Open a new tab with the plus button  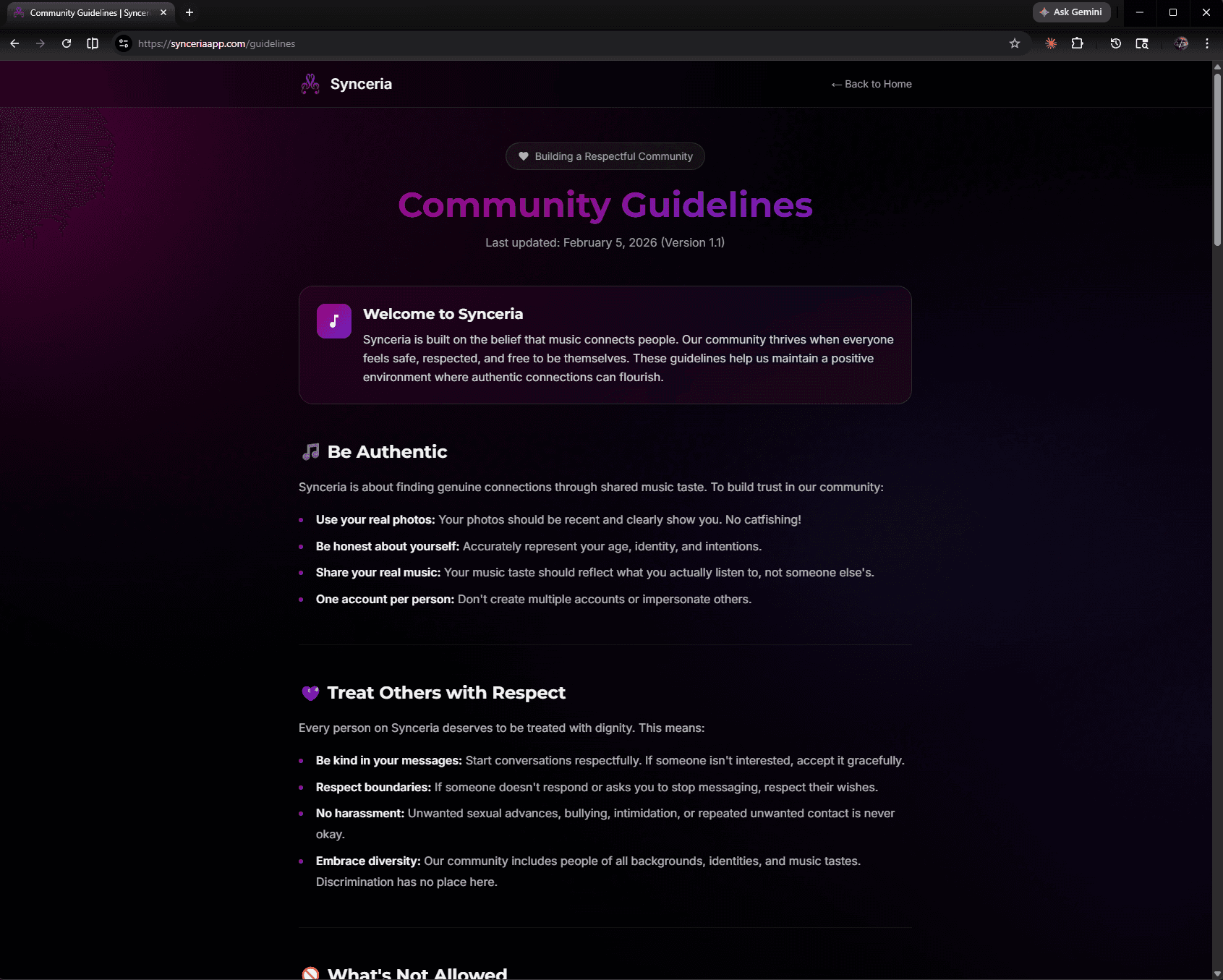point(189,12)
